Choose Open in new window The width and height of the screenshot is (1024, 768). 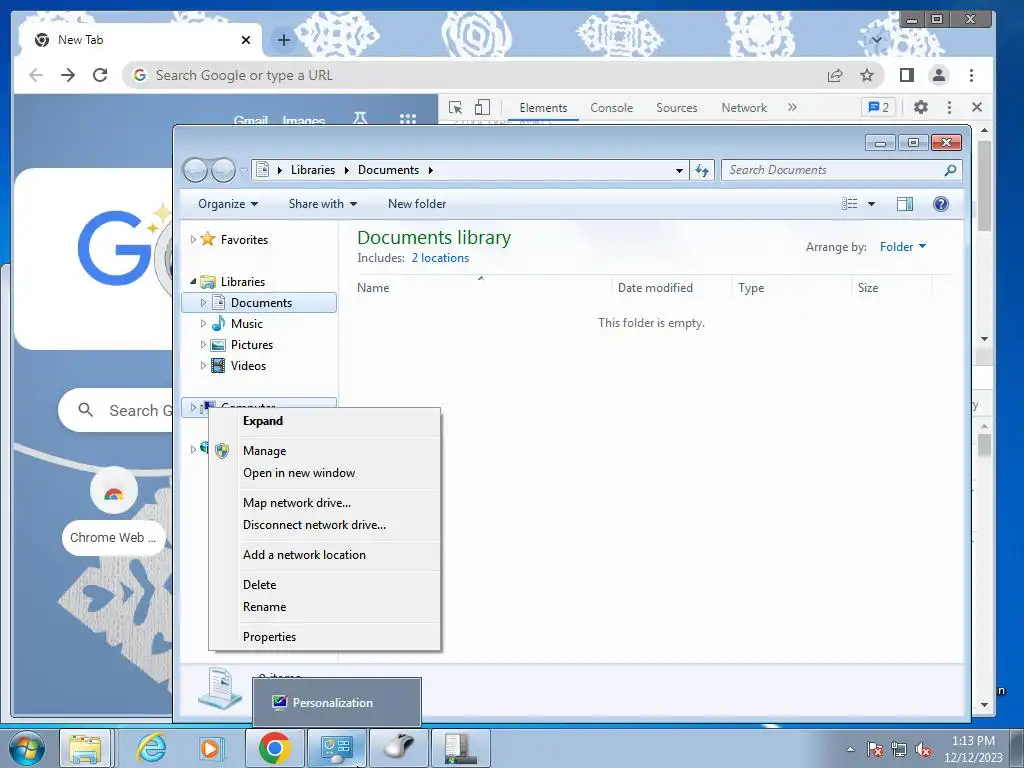325,473
